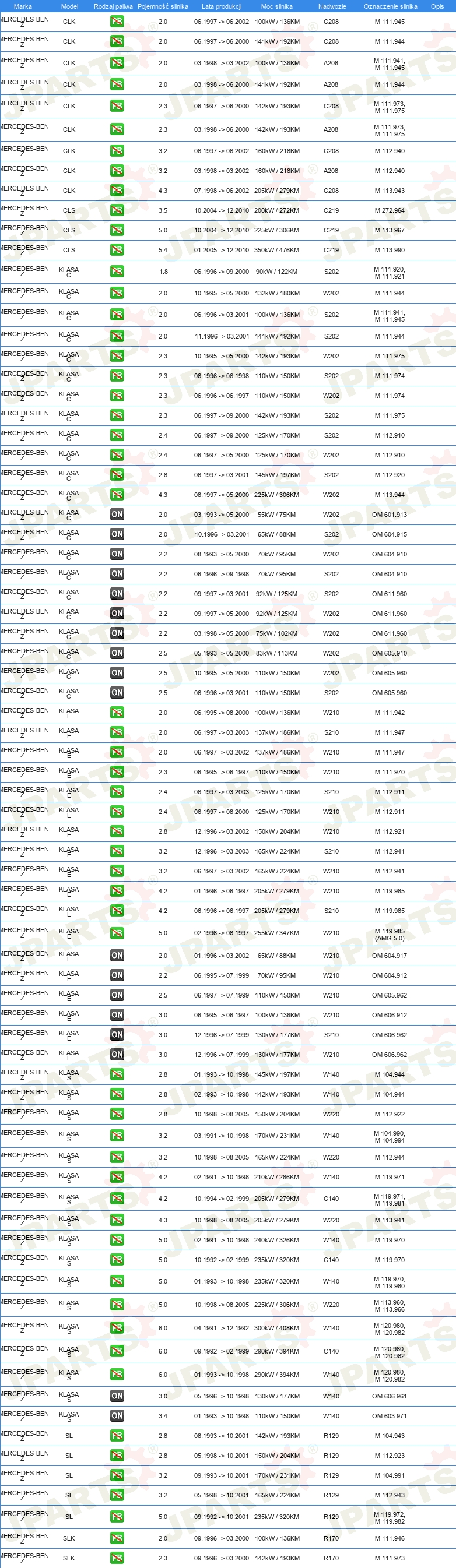Click the 5.4 engine capacity cell
Image resolution: width=456 pixels, height=1568 pixels.
[163, 250]
